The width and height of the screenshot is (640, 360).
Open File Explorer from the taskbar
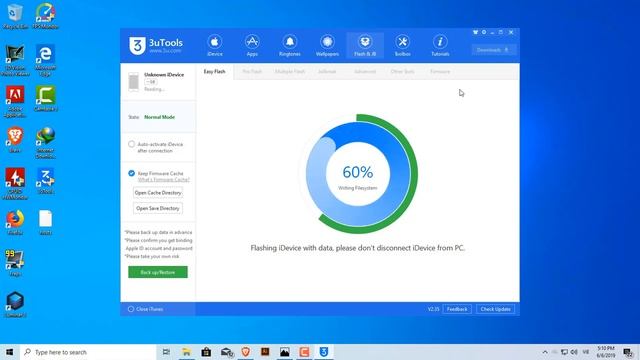tap(186, 352)
